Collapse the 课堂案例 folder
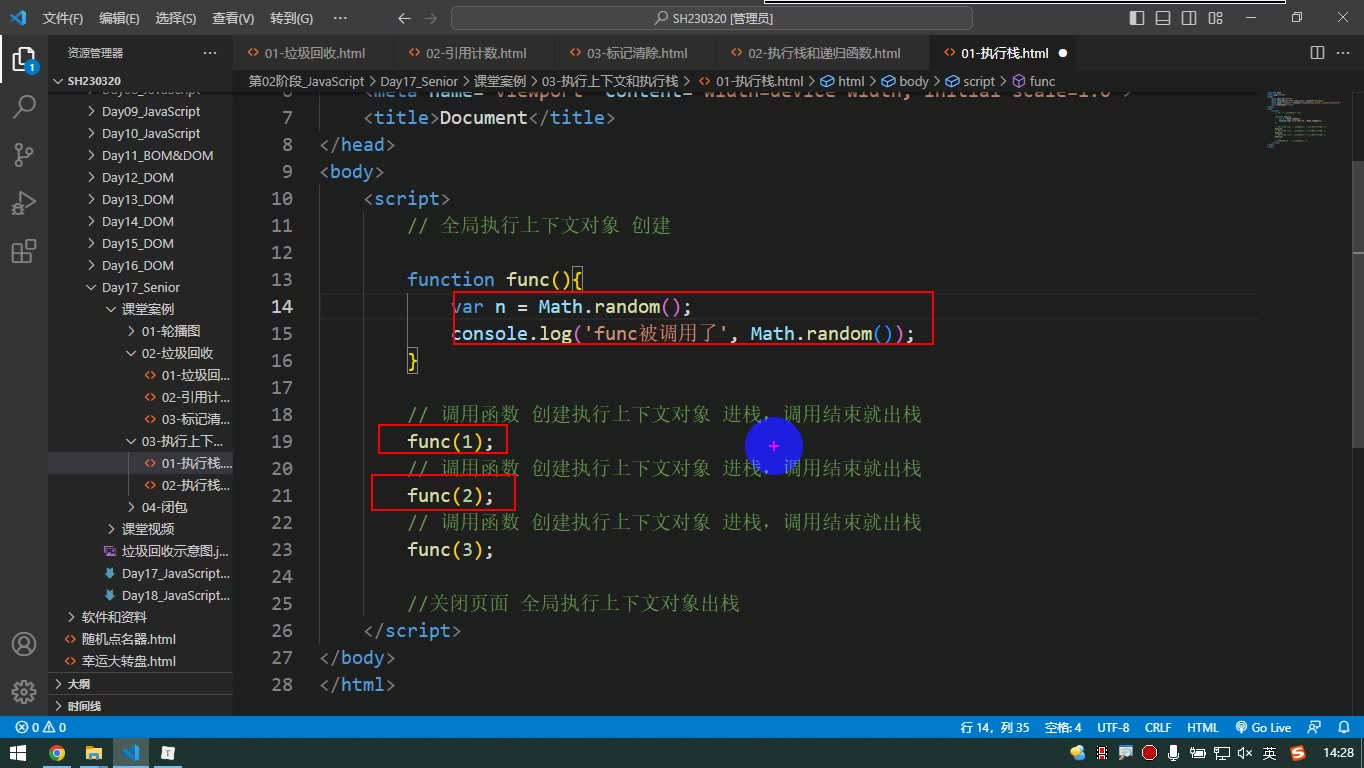Viewport: 1364px width, 768px height. [140, 309]
